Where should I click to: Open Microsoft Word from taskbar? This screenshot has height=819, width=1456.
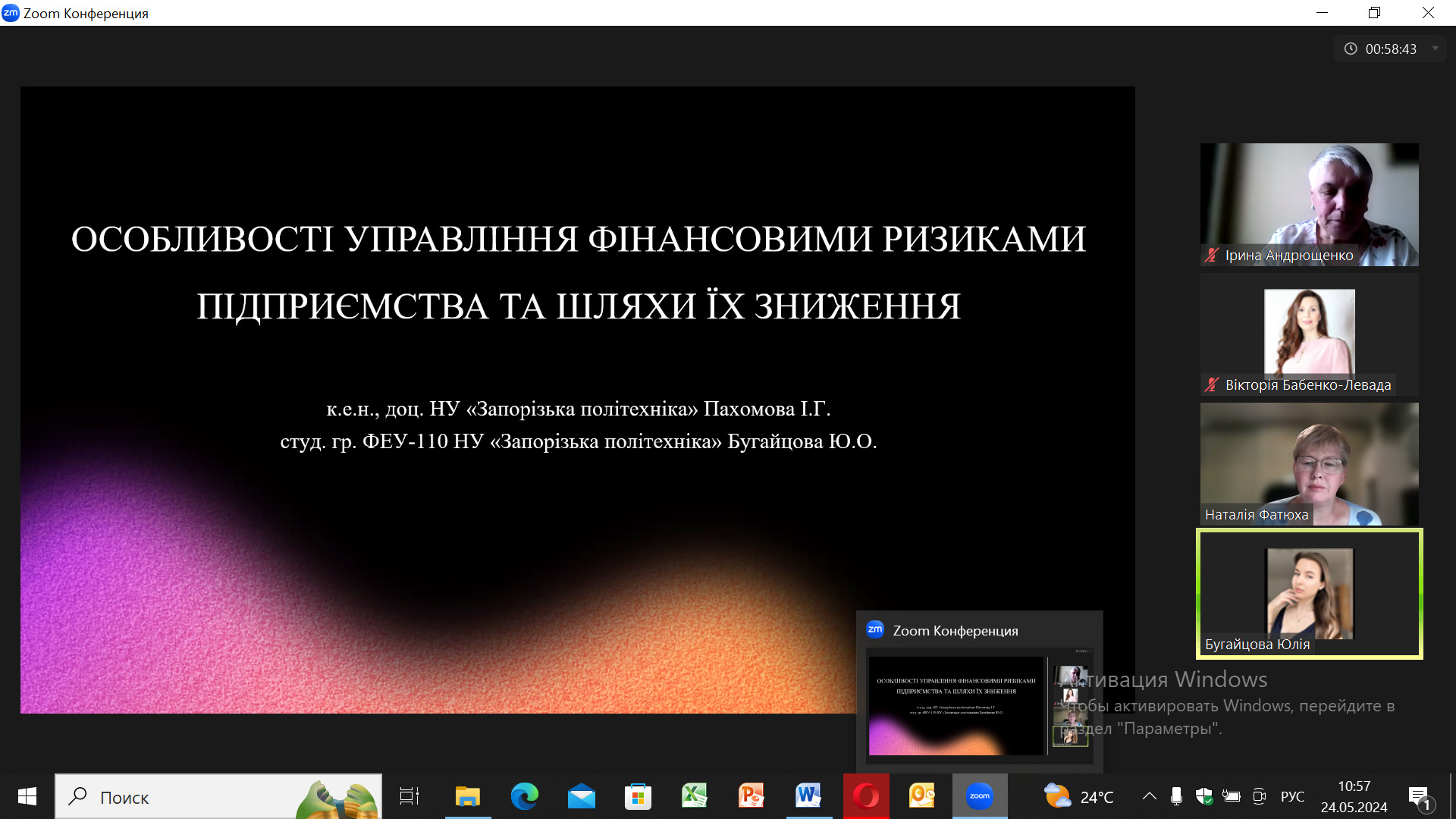coord(808,796)
